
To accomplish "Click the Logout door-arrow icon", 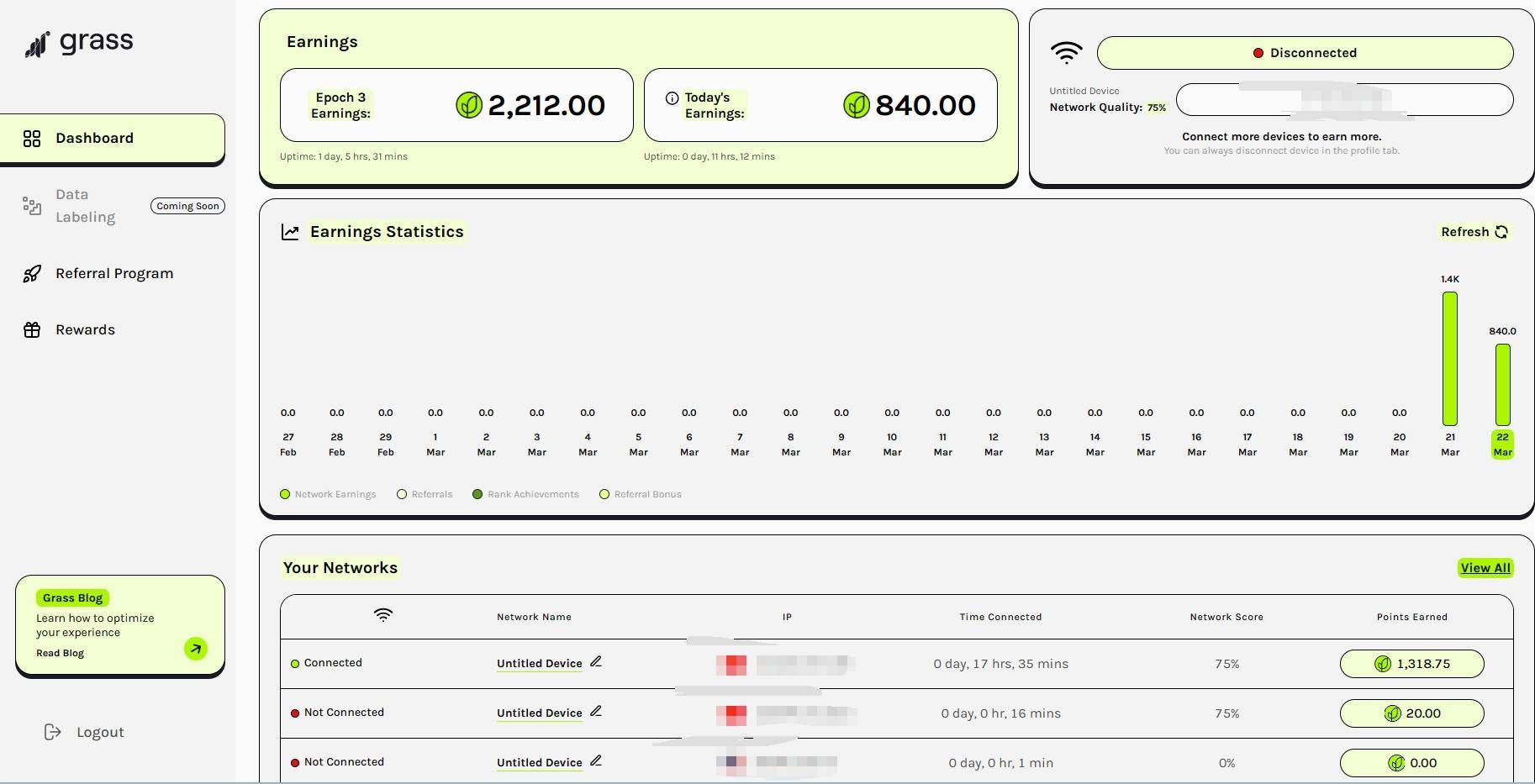I will 52,733.
